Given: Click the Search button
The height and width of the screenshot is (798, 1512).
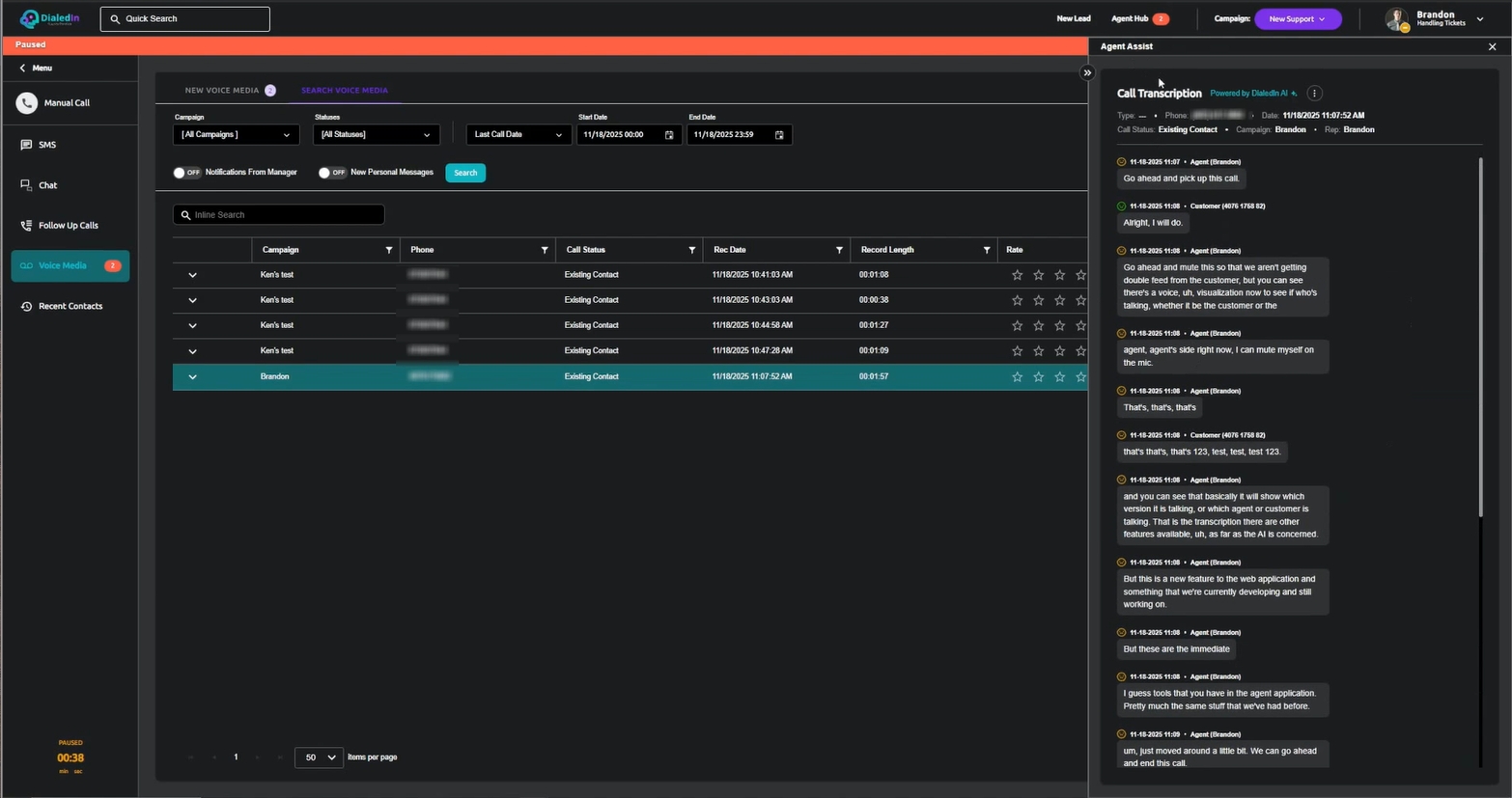Looking at the screenshot, I should coord(465,173).
